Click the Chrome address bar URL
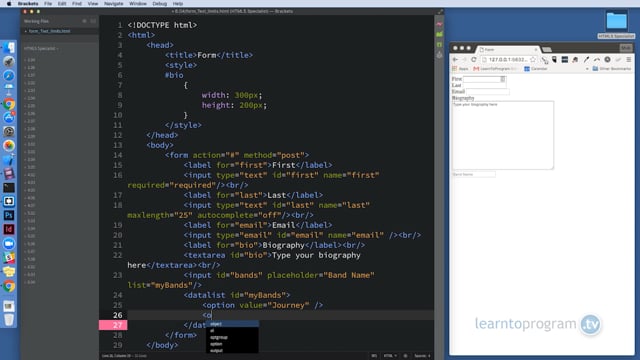This screenshot has width=640, height=360. [x=508, y=60]
